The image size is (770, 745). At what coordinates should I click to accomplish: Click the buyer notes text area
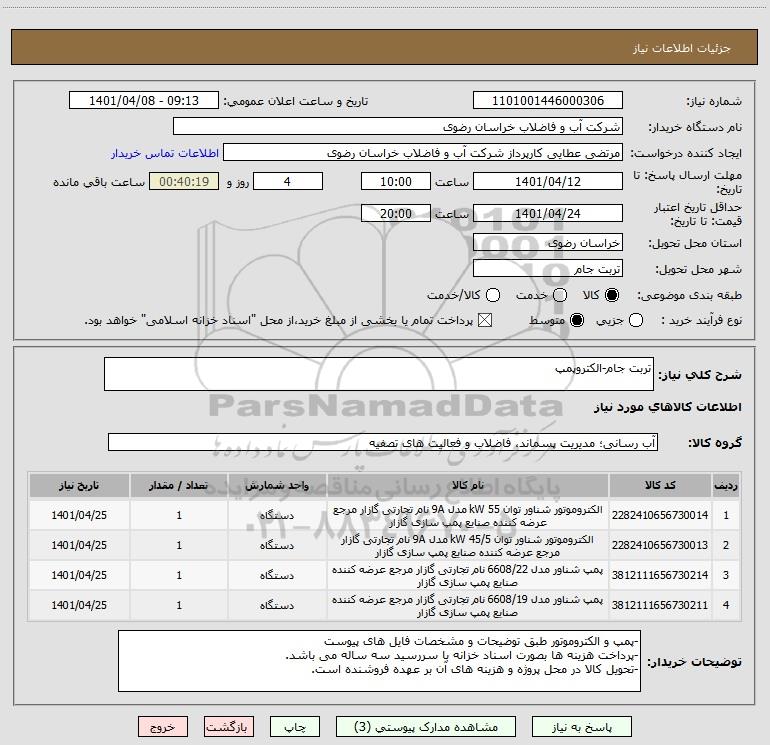point(379,661)
